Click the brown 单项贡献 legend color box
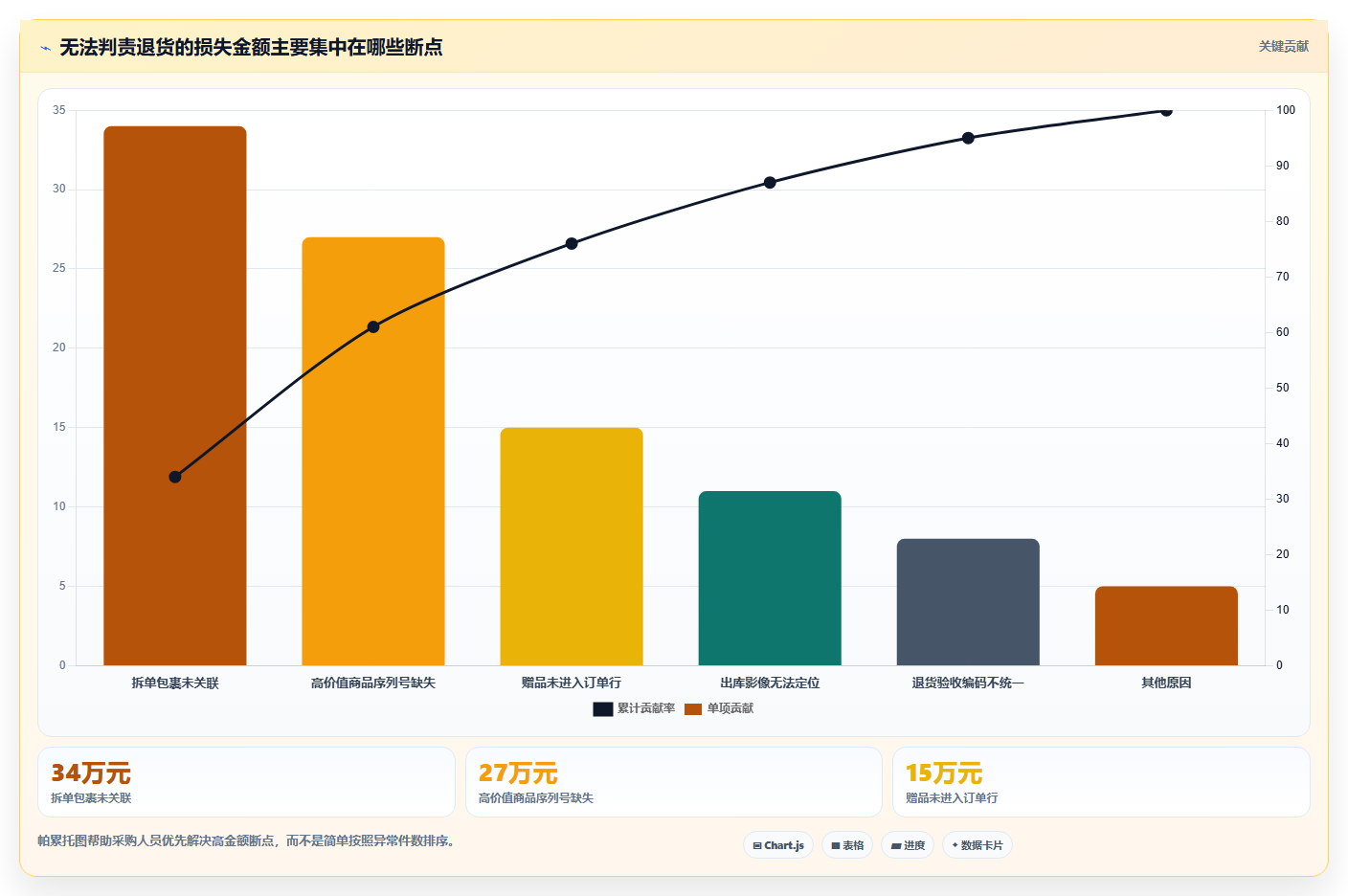The height and width of the screenshot is (896, 1348). pyautogui.click(x=693, y=708)
